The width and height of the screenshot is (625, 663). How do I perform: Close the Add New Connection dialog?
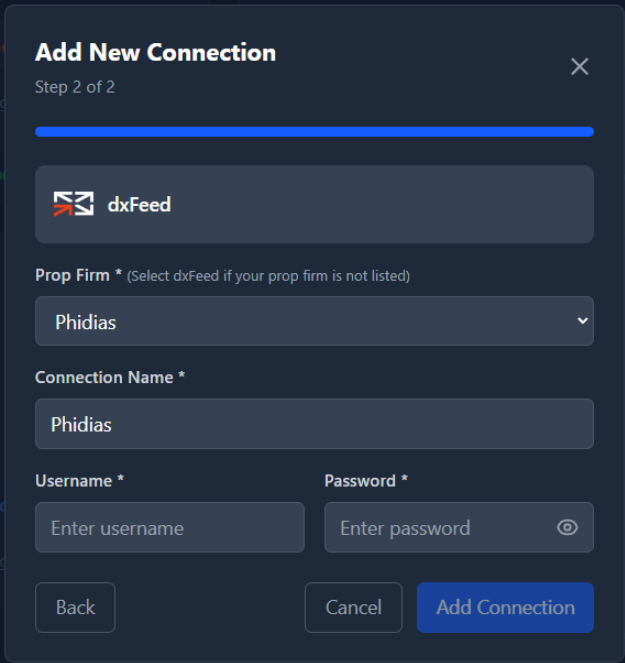click(x=579, y=66)
